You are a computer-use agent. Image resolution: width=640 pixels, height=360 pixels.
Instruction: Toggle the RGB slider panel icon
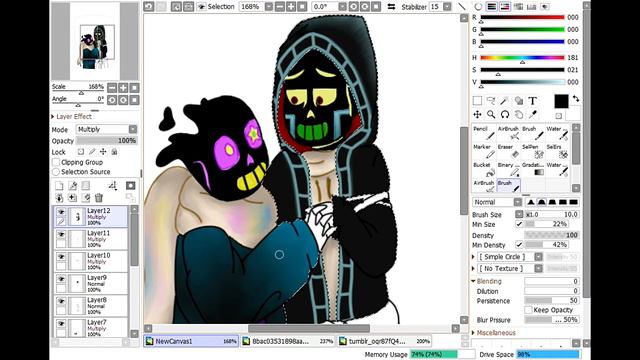(492, 7)
